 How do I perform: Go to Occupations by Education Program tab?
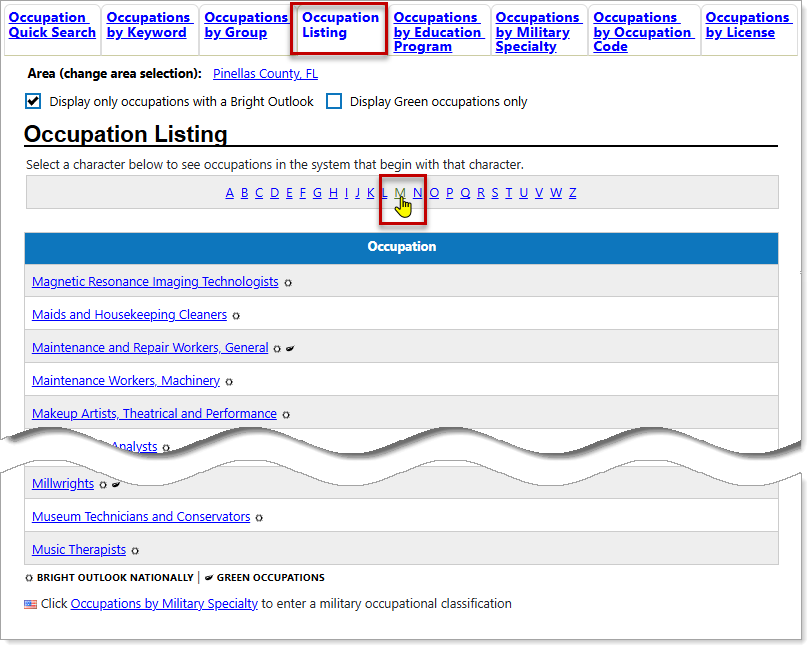coord(437,32)
